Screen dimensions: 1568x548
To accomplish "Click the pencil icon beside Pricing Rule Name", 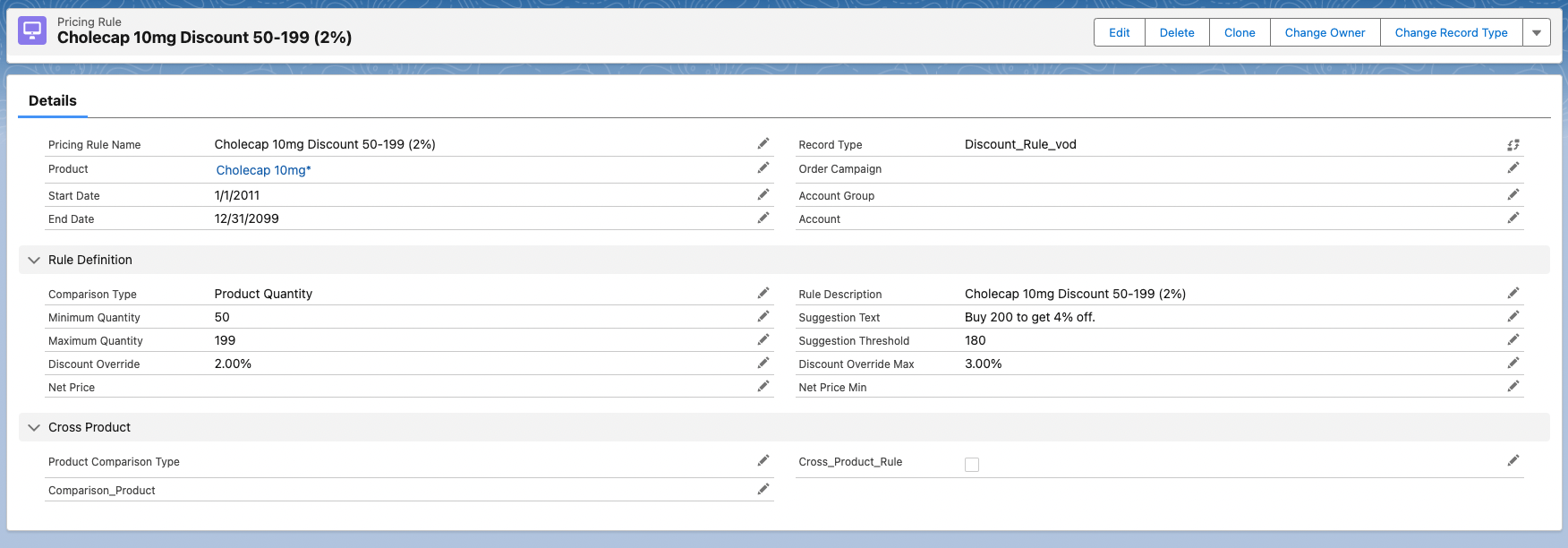I will (x=763, y=143).
